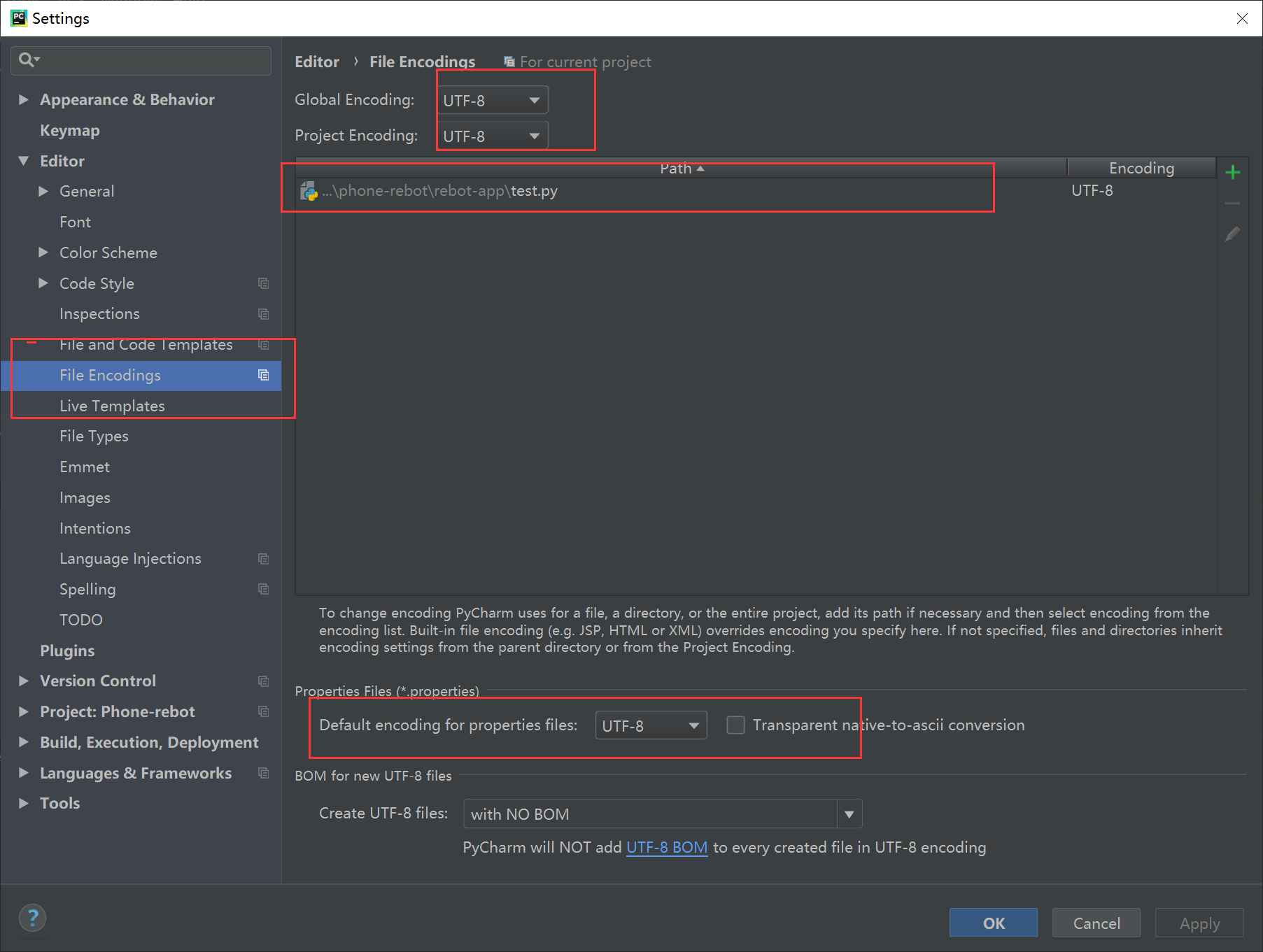
Task: Close the Settings dialog
Action: pyautogui.click(x=1242, y=19)
